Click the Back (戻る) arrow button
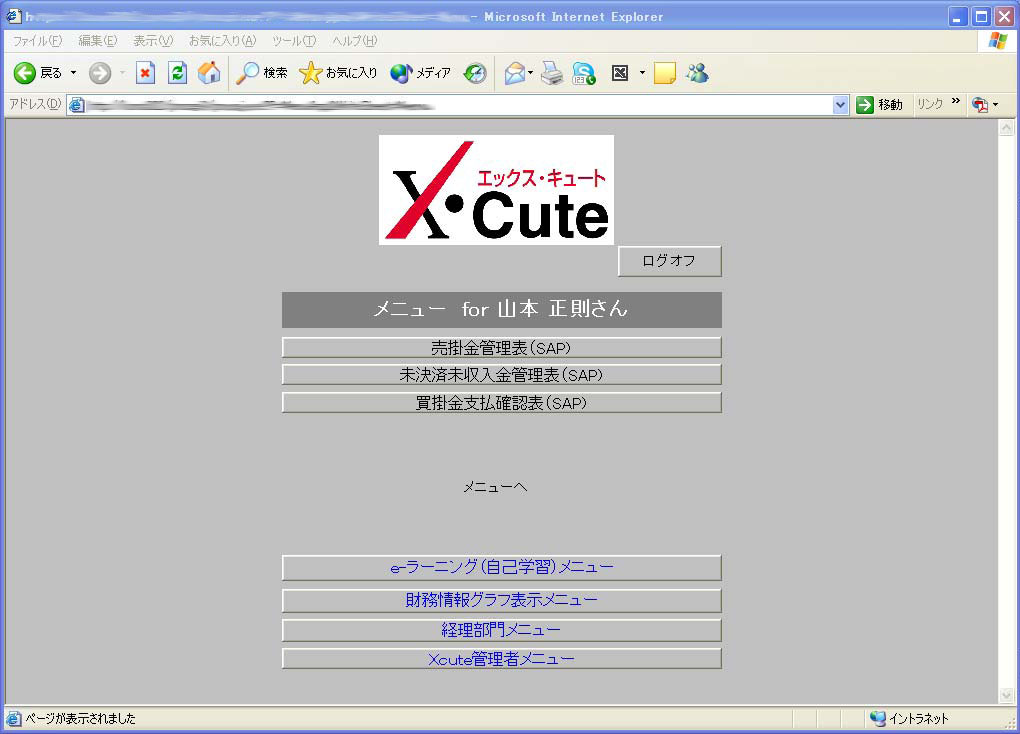 click(38, 73)
